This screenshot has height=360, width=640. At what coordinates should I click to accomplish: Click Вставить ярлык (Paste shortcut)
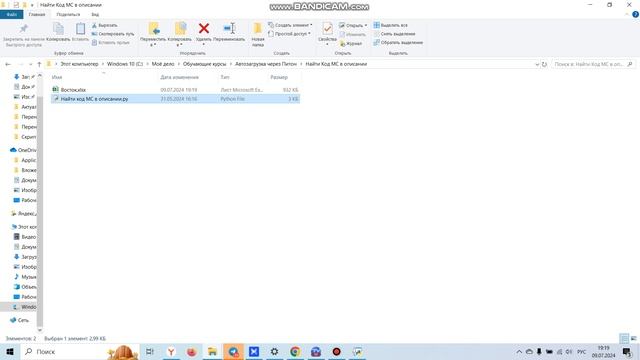[111, 42]
